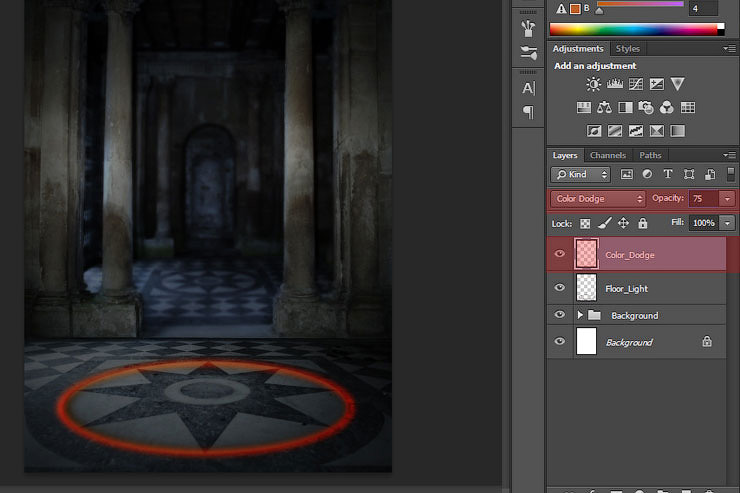Open the Character panel icon
The width and height of the screenshot is (740, 493).
pyautogui.click(x=529, y=88)
